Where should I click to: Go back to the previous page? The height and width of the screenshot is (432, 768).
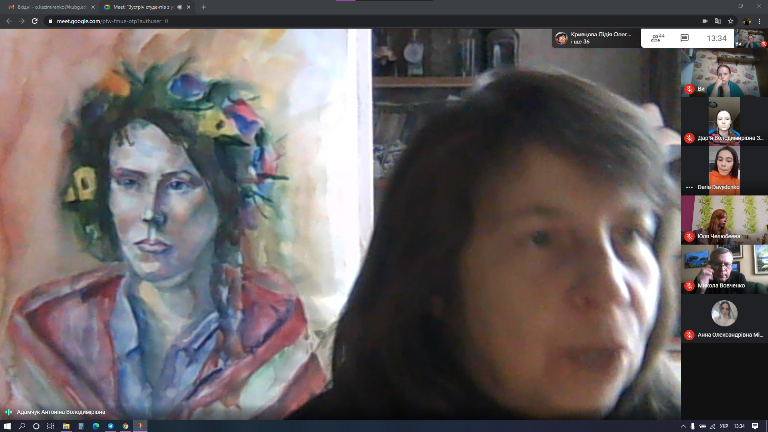pos(9,21)
